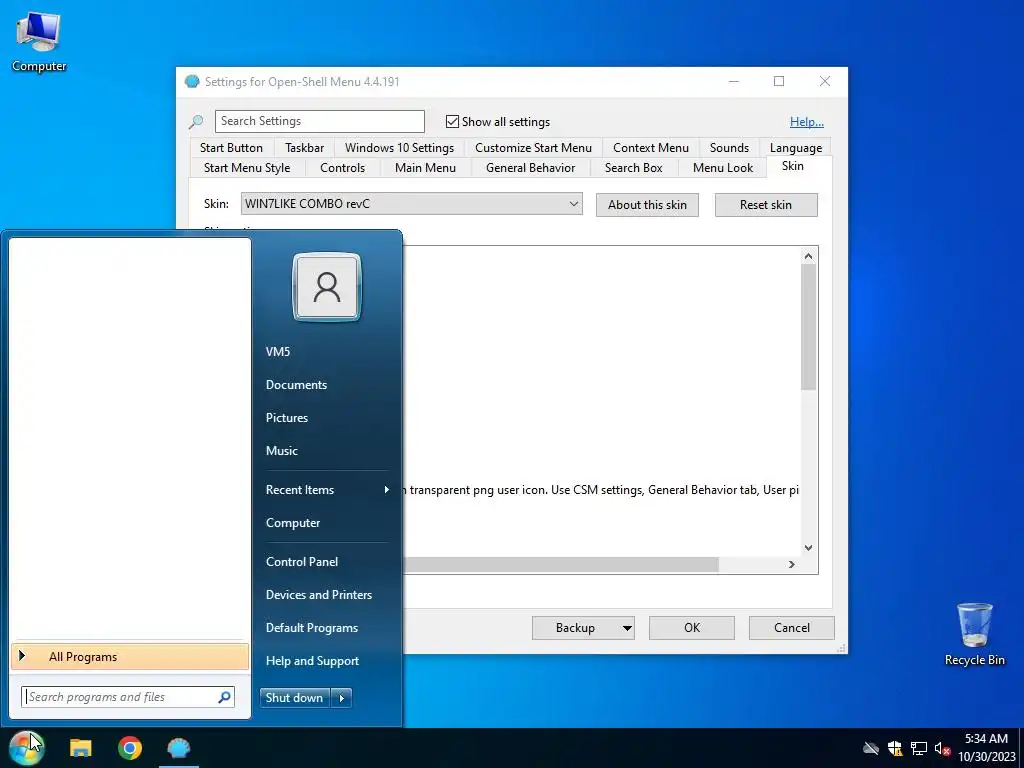Open Default Programs in Start menu
This screenshot has height=768, width=1024.
pos(327,628)
